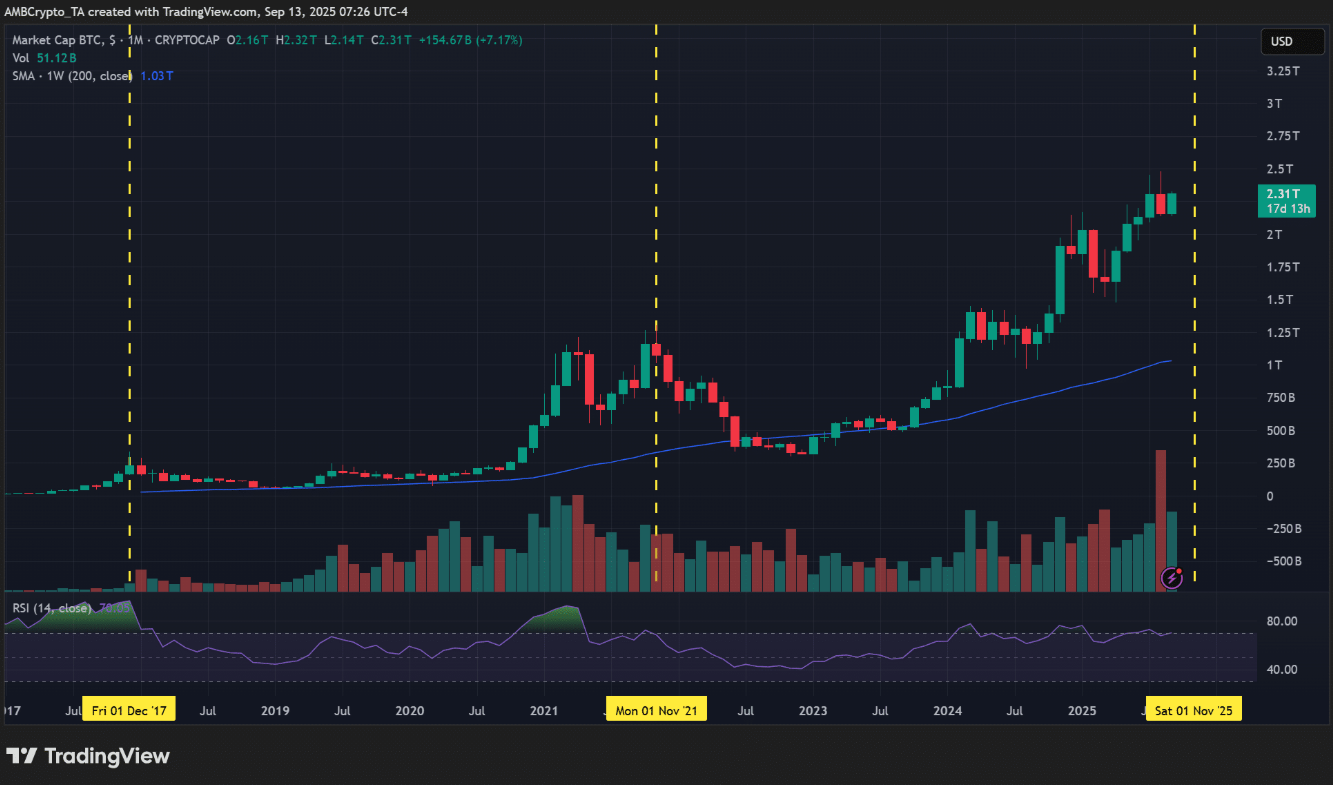Click the 2021 label on the time axis
Screen dimensions: 1333x785
(x=544, y=710)
